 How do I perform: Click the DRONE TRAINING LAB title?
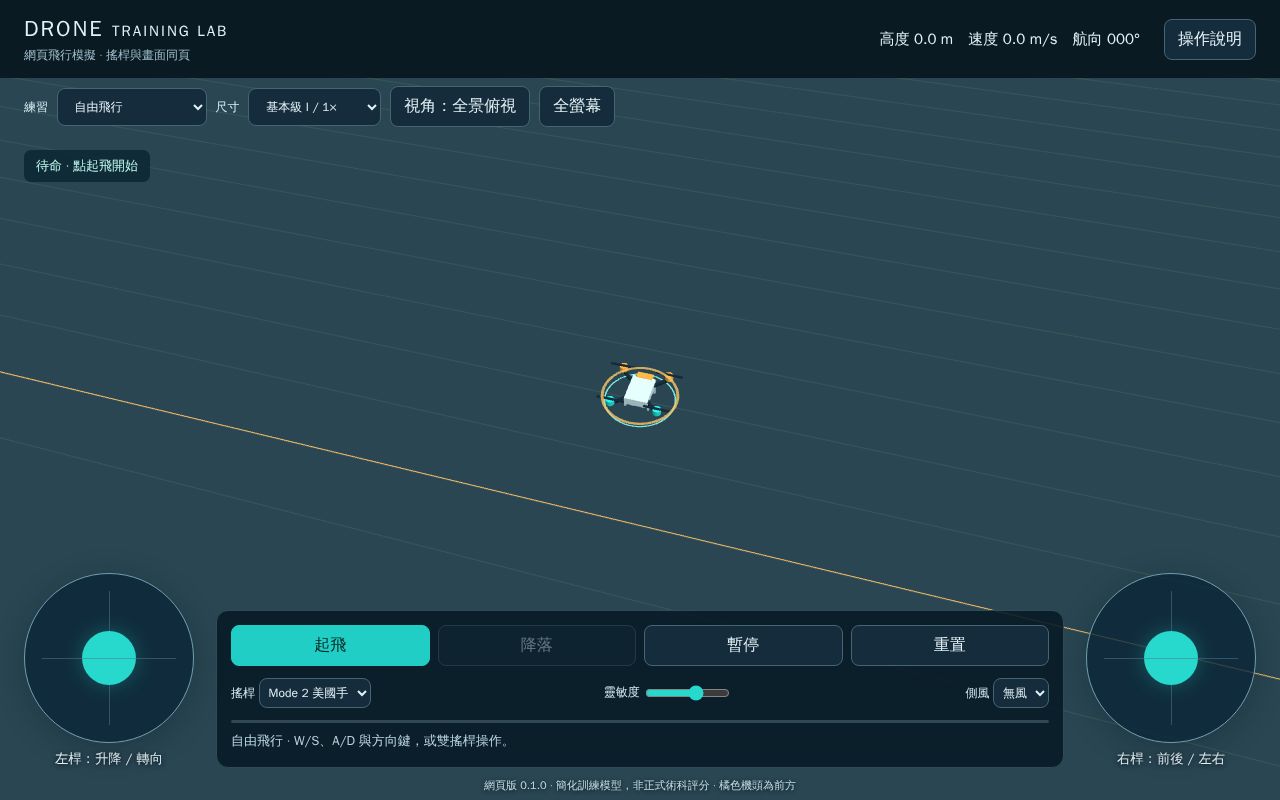[x=126, y=30]
